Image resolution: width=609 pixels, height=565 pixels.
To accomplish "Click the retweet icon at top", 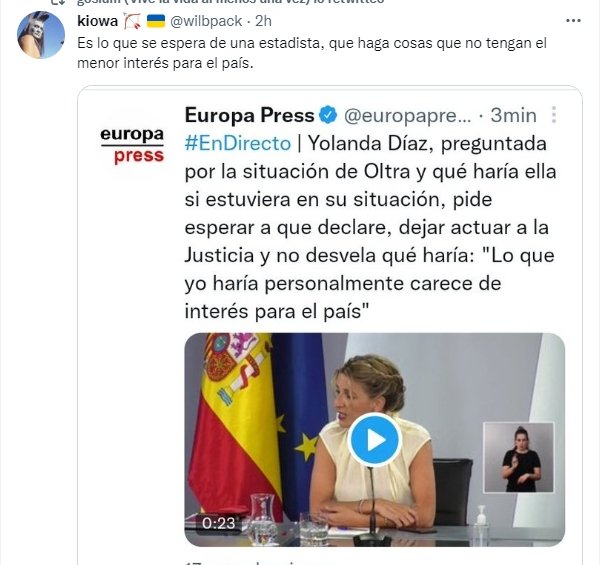I will 59,2.
